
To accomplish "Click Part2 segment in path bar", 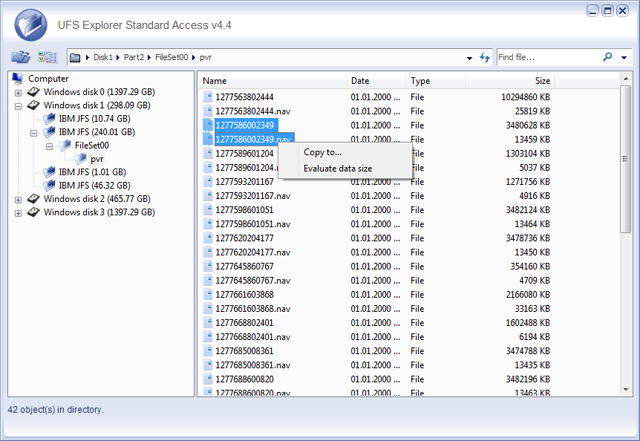I will [134, 57].
